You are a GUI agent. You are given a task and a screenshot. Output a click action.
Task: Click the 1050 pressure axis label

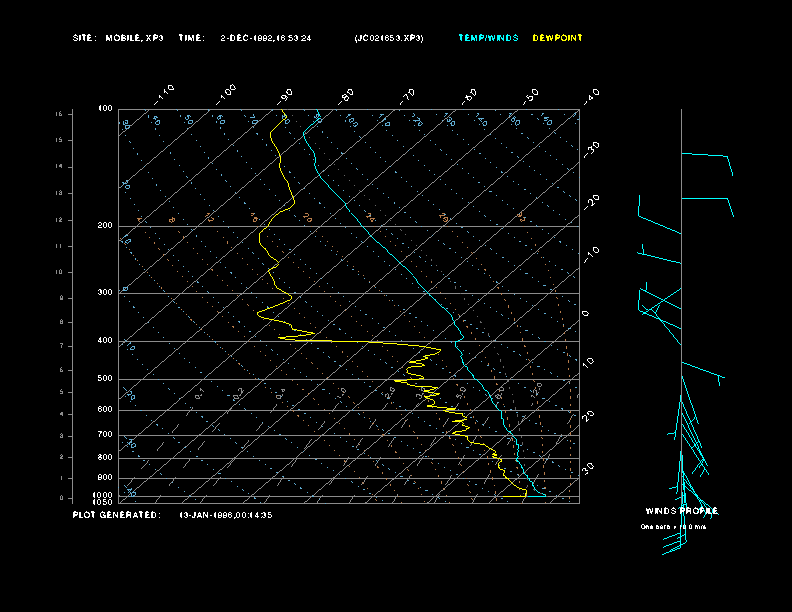103,502
